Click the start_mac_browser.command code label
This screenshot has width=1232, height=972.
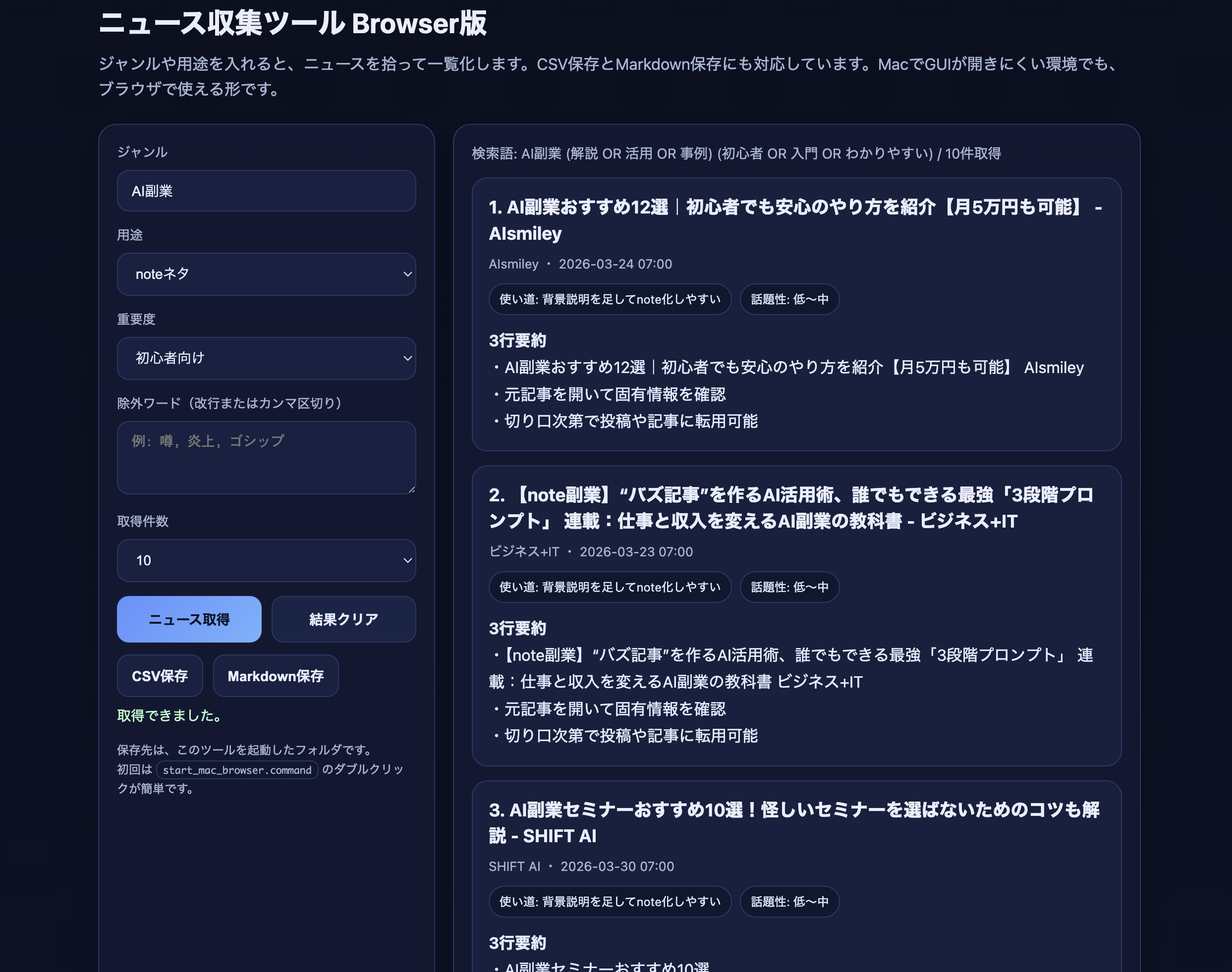click(237, 770)
